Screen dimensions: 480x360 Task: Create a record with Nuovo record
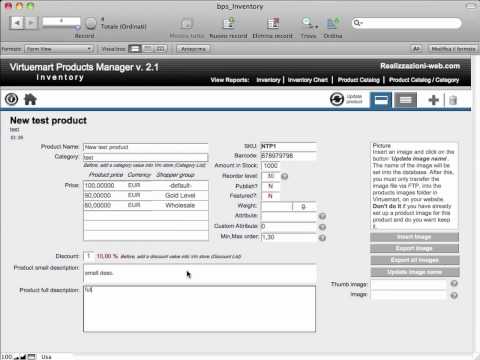pos(228,24)
